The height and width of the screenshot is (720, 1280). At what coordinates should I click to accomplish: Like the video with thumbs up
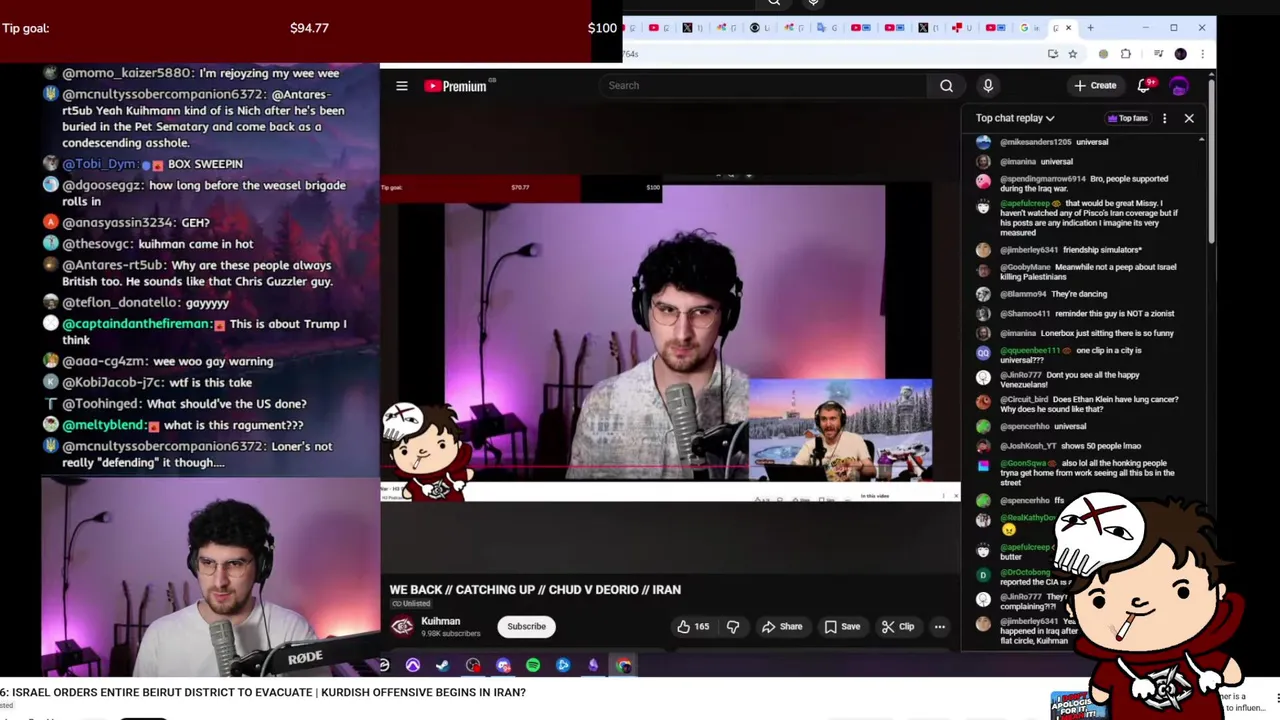(x=693, y=627)
